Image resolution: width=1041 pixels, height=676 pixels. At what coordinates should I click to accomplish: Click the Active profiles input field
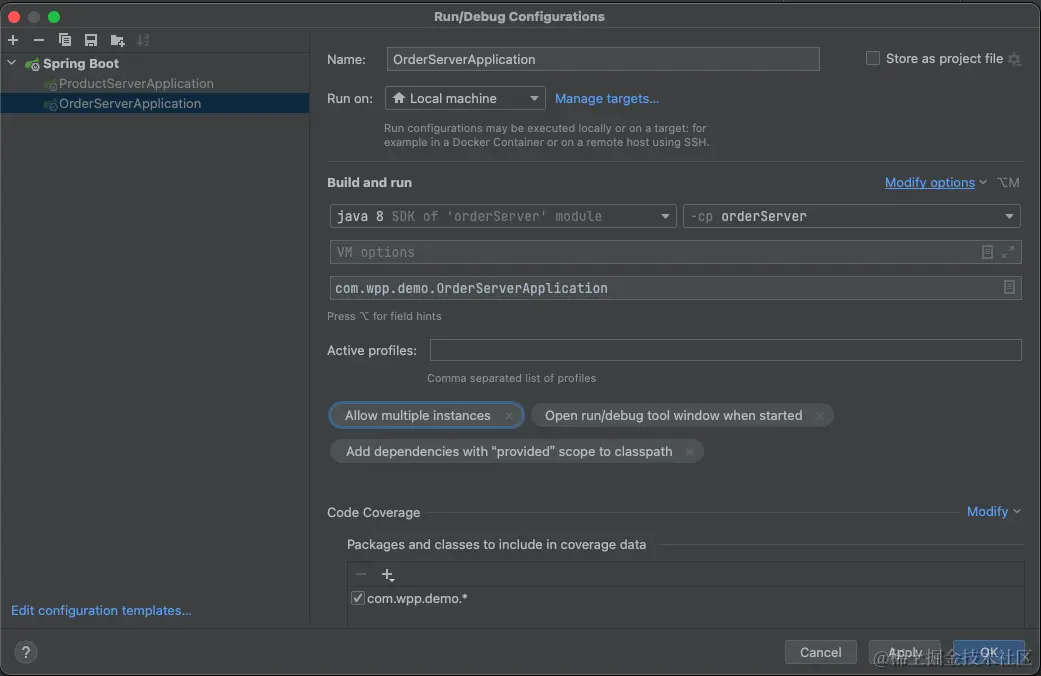pyautogui.click(x=725, y=350)
